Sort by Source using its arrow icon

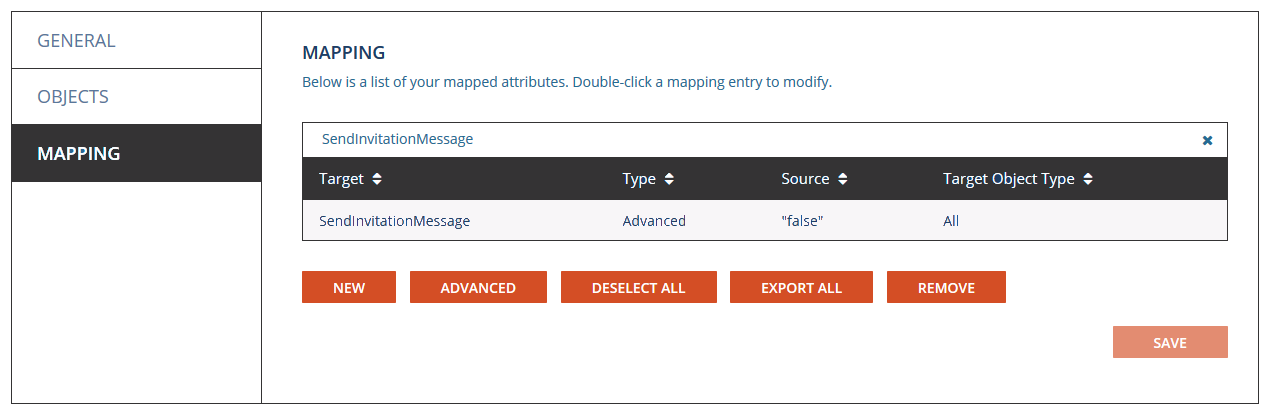pyautogui.click(x=843, y=180)
